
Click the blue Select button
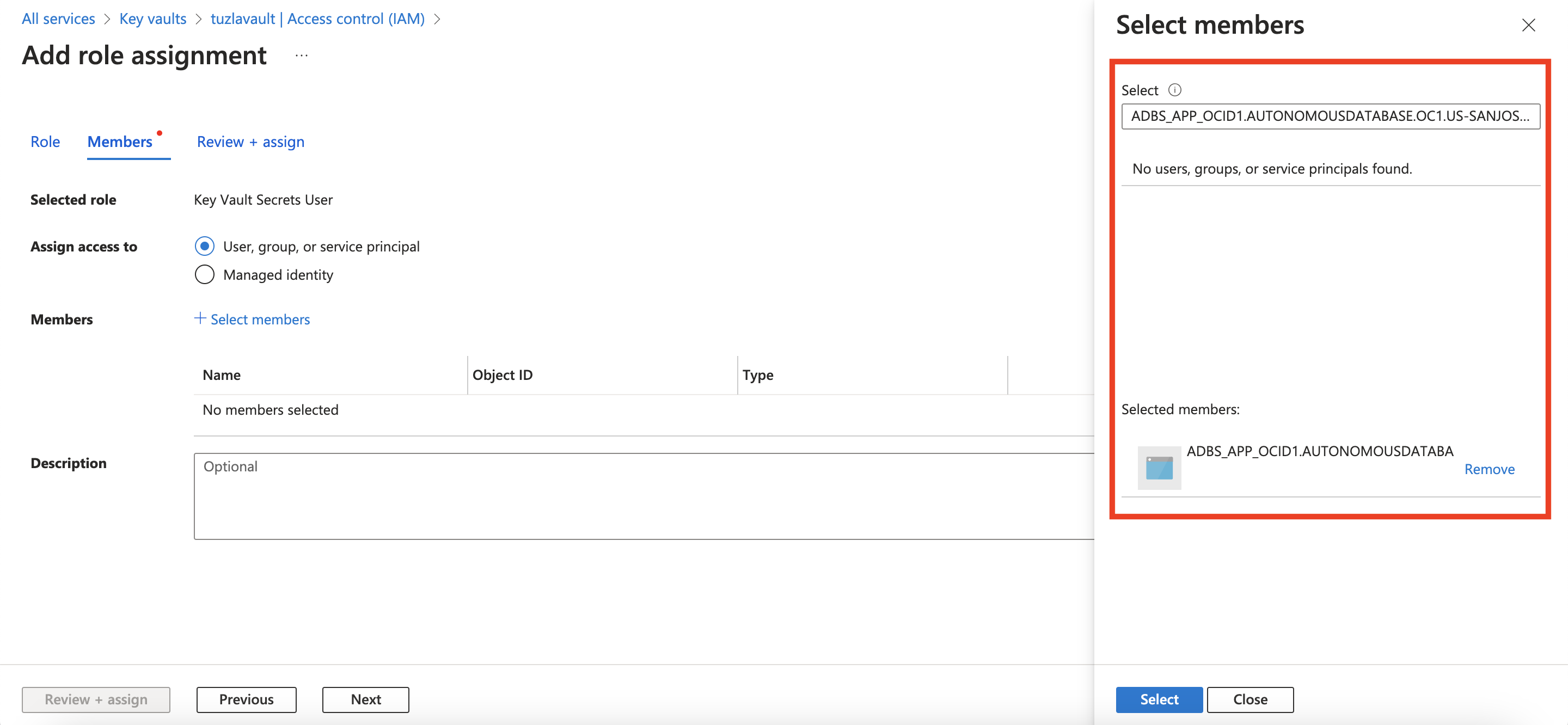coord(1159,699)
